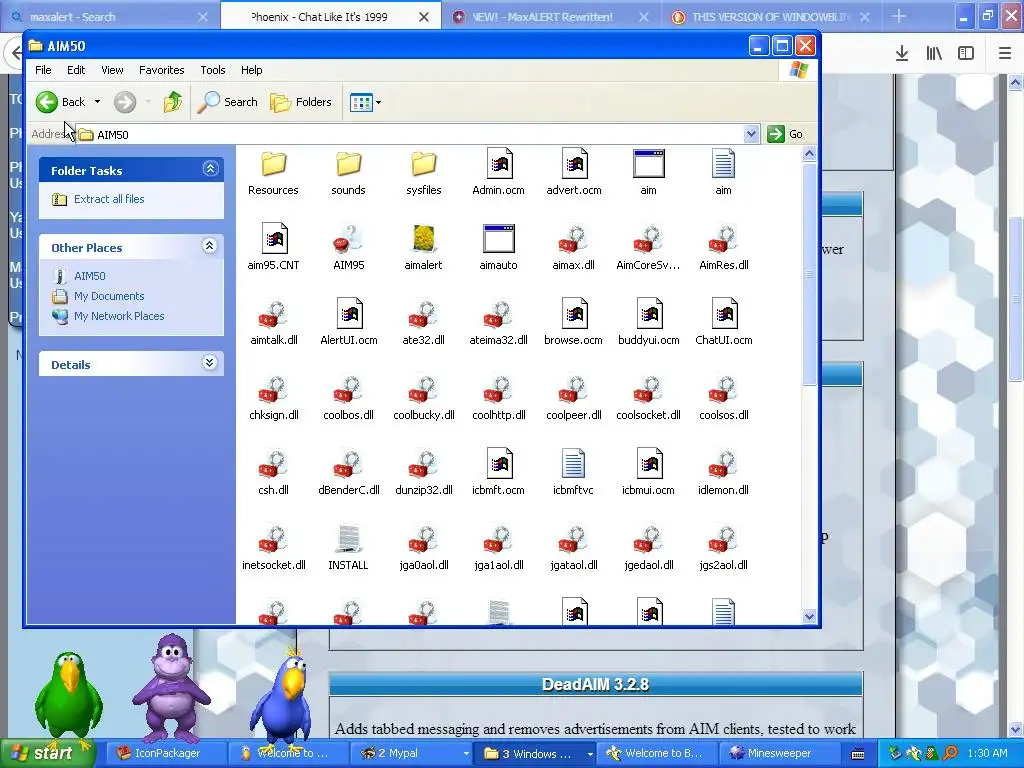The image size is (1024, 768).
Task: Select AlertUI.ocm file
Action: click(348, 323)
